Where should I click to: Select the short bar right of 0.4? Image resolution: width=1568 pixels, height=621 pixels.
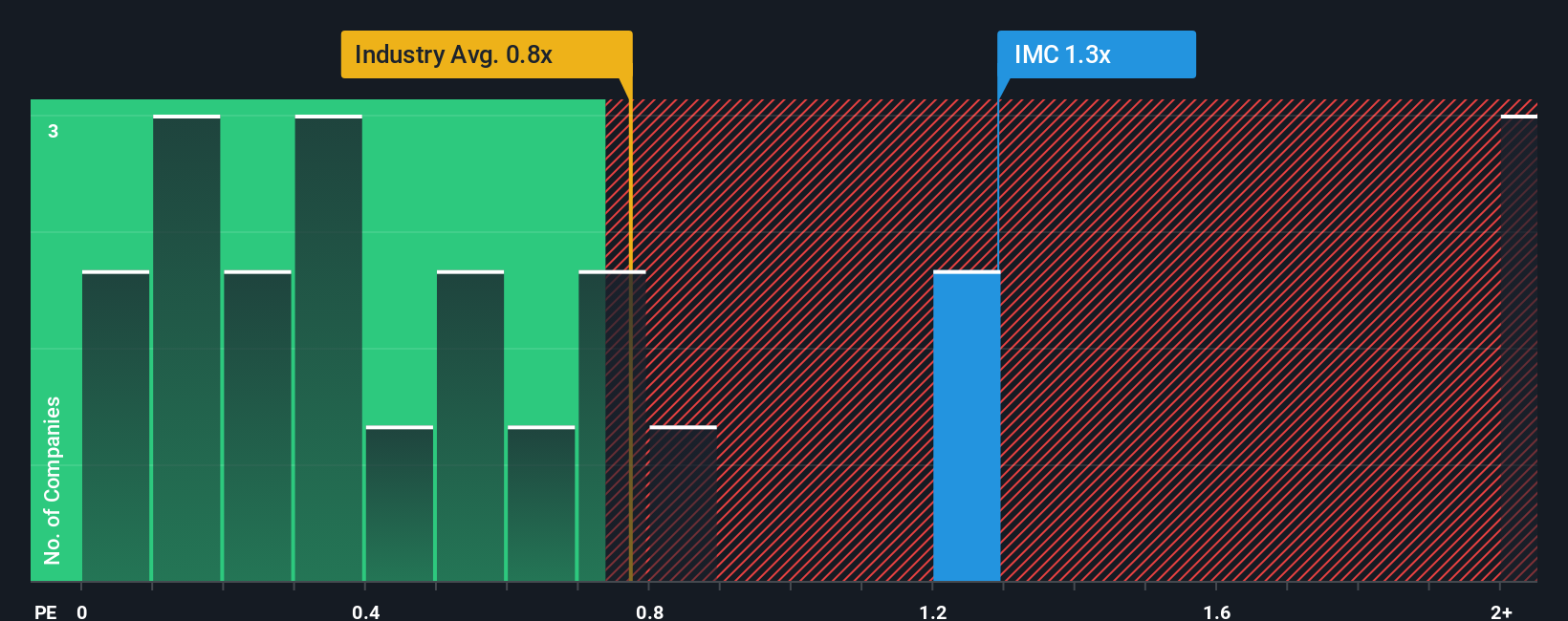click(400, 503)
